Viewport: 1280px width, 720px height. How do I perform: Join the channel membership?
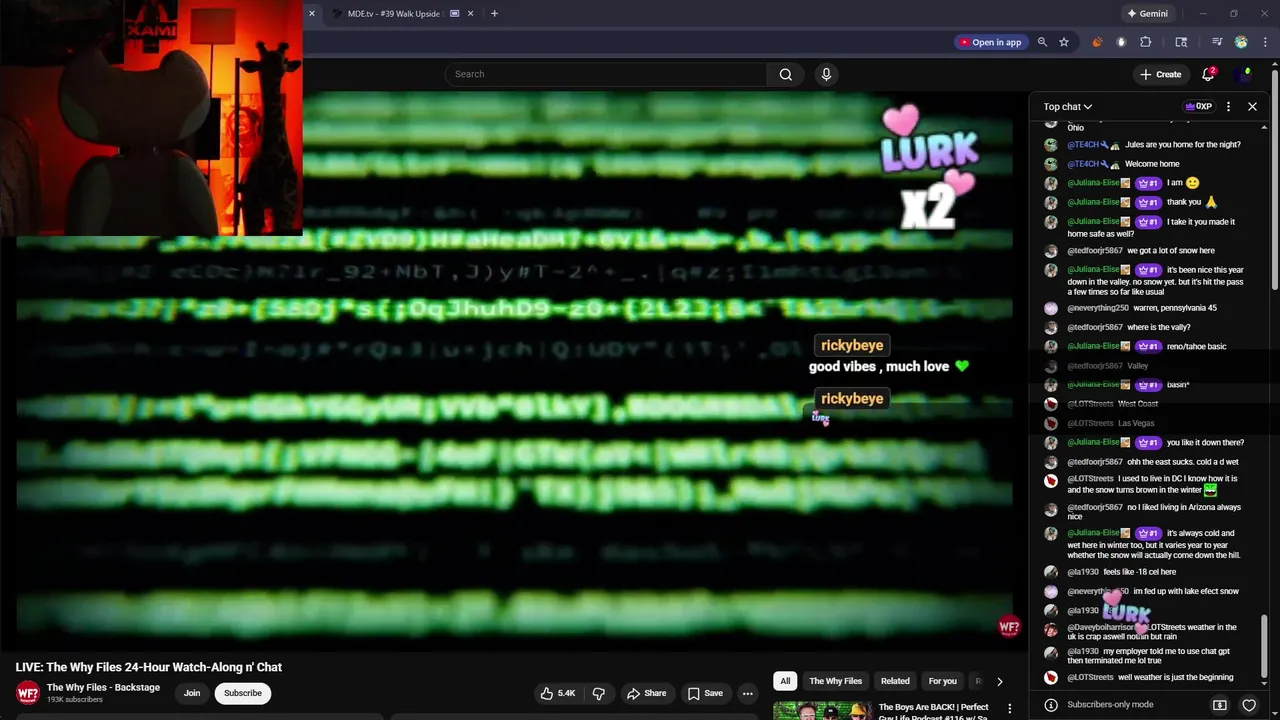pyautogui.click(x=192, y=693)
